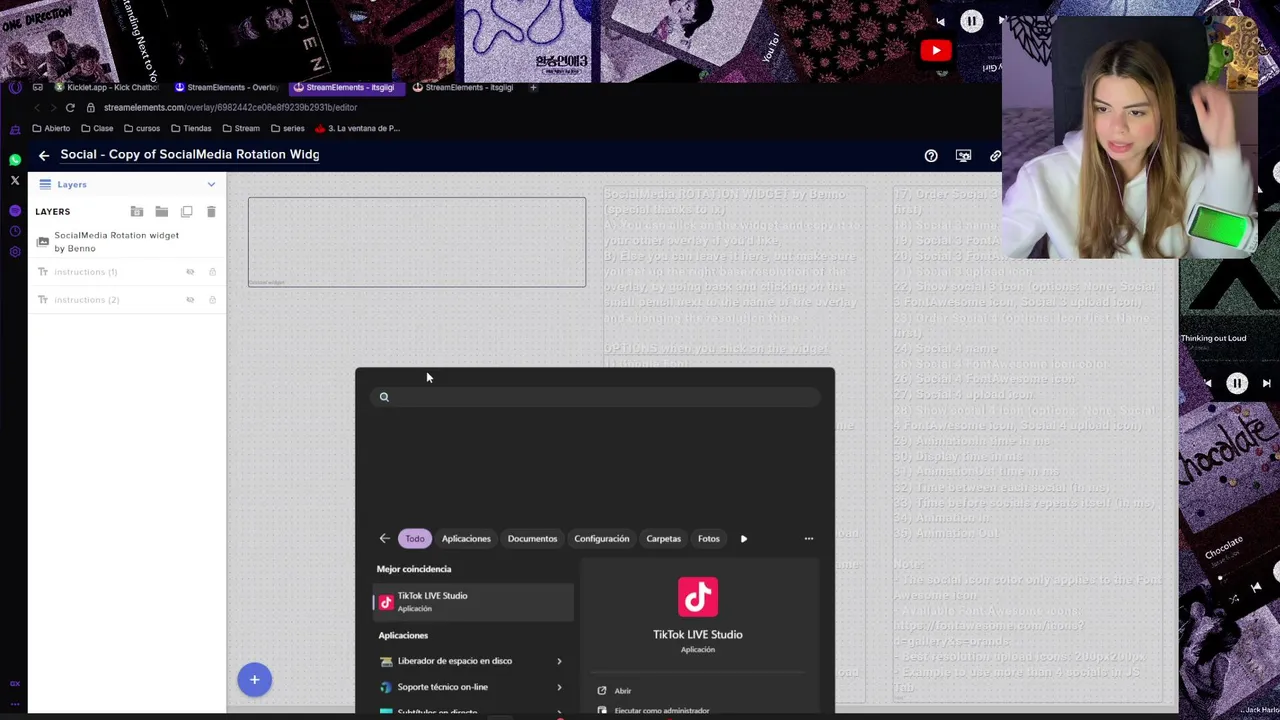Copy overlay link via chain icon

(995, 156)
